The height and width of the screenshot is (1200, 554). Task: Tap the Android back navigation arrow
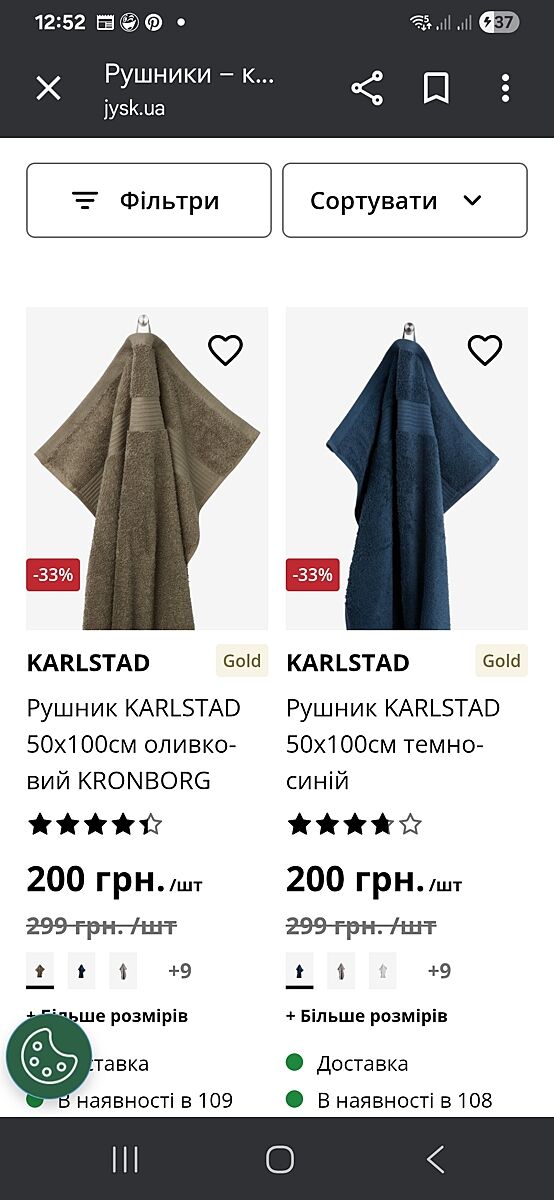[x=435, y=1159]
